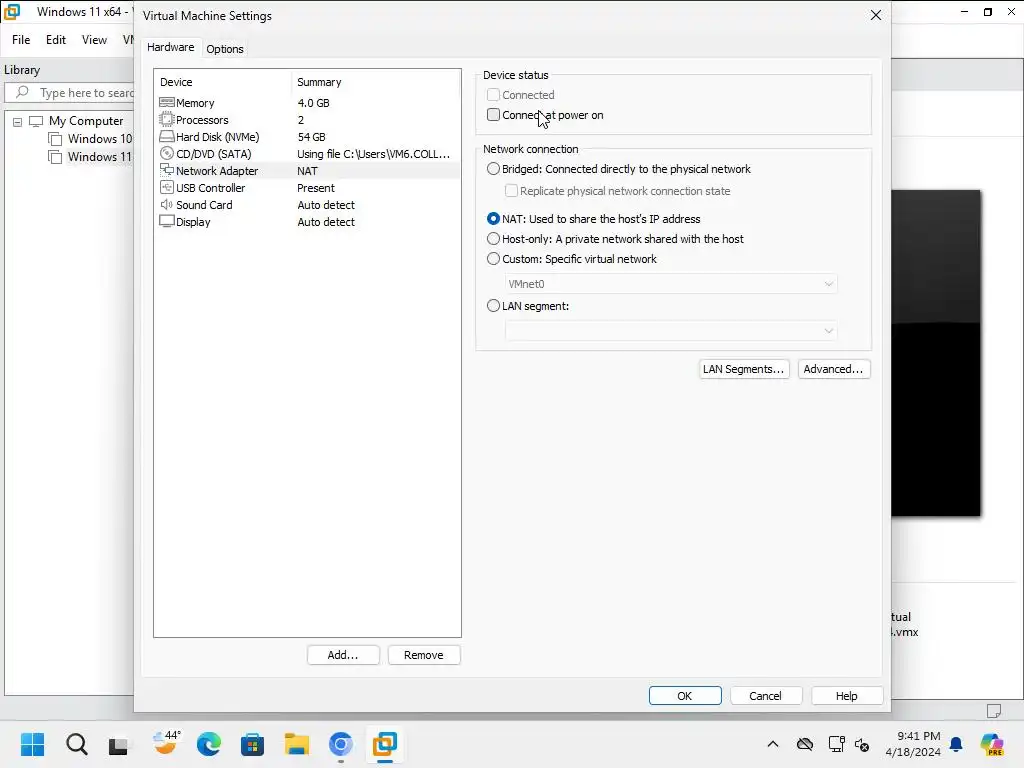Enable Connect at power on checkbox
Viewport: 1024px width, 768px height.
pyautogui.click(x=494, y=115)
